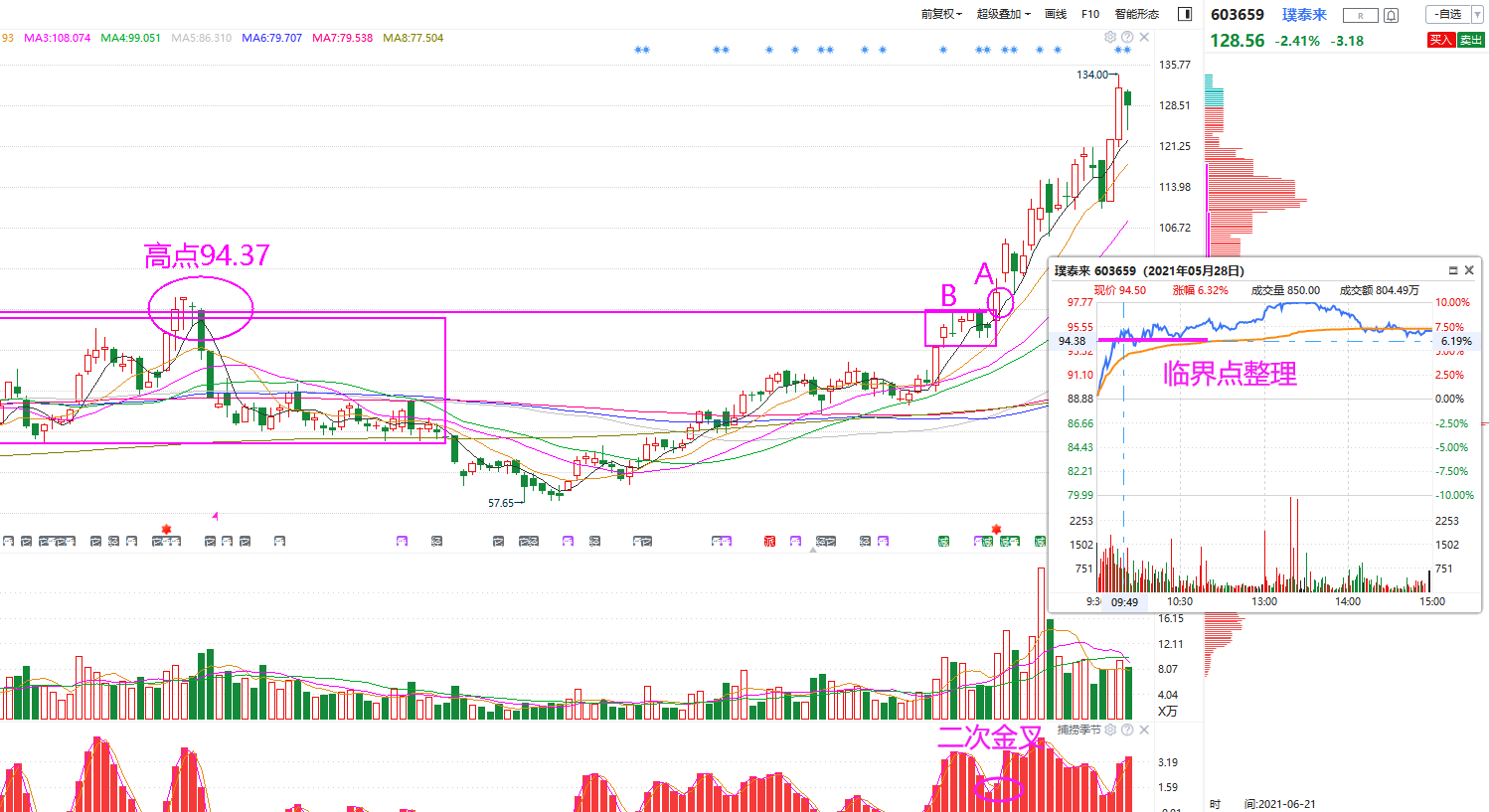Screen dimensions: 1490x812
Task: Click the small gray triangle below event row
Action: click(813, 550)
